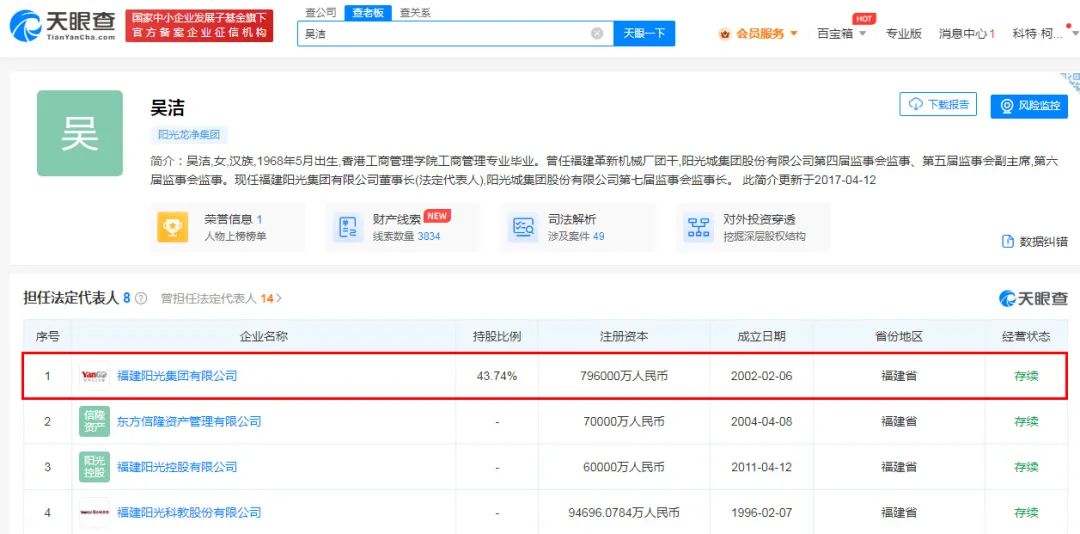
Task: Open 福建阳光控股有限公司 company link
Action: [x=177, y=467]
